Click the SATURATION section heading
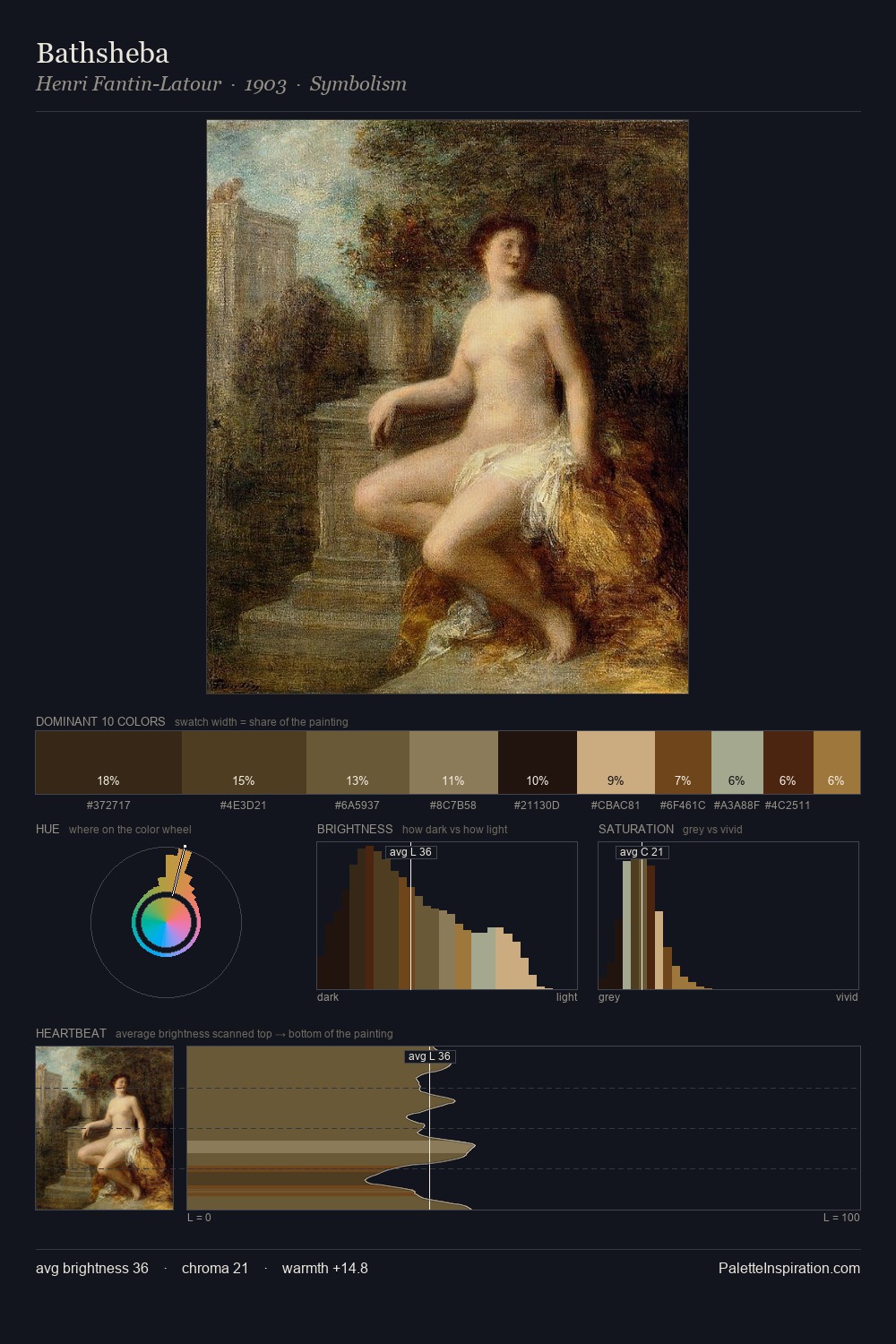 636,829
